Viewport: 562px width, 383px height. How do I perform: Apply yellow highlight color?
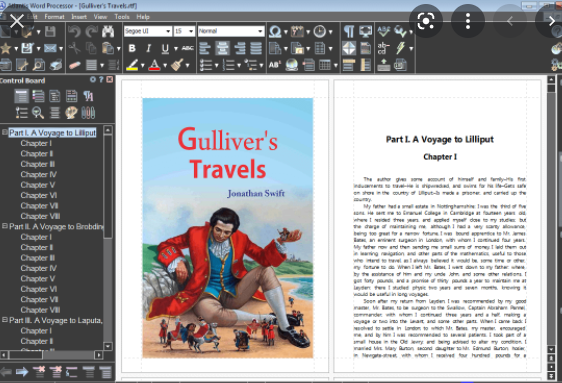(132, 65)
